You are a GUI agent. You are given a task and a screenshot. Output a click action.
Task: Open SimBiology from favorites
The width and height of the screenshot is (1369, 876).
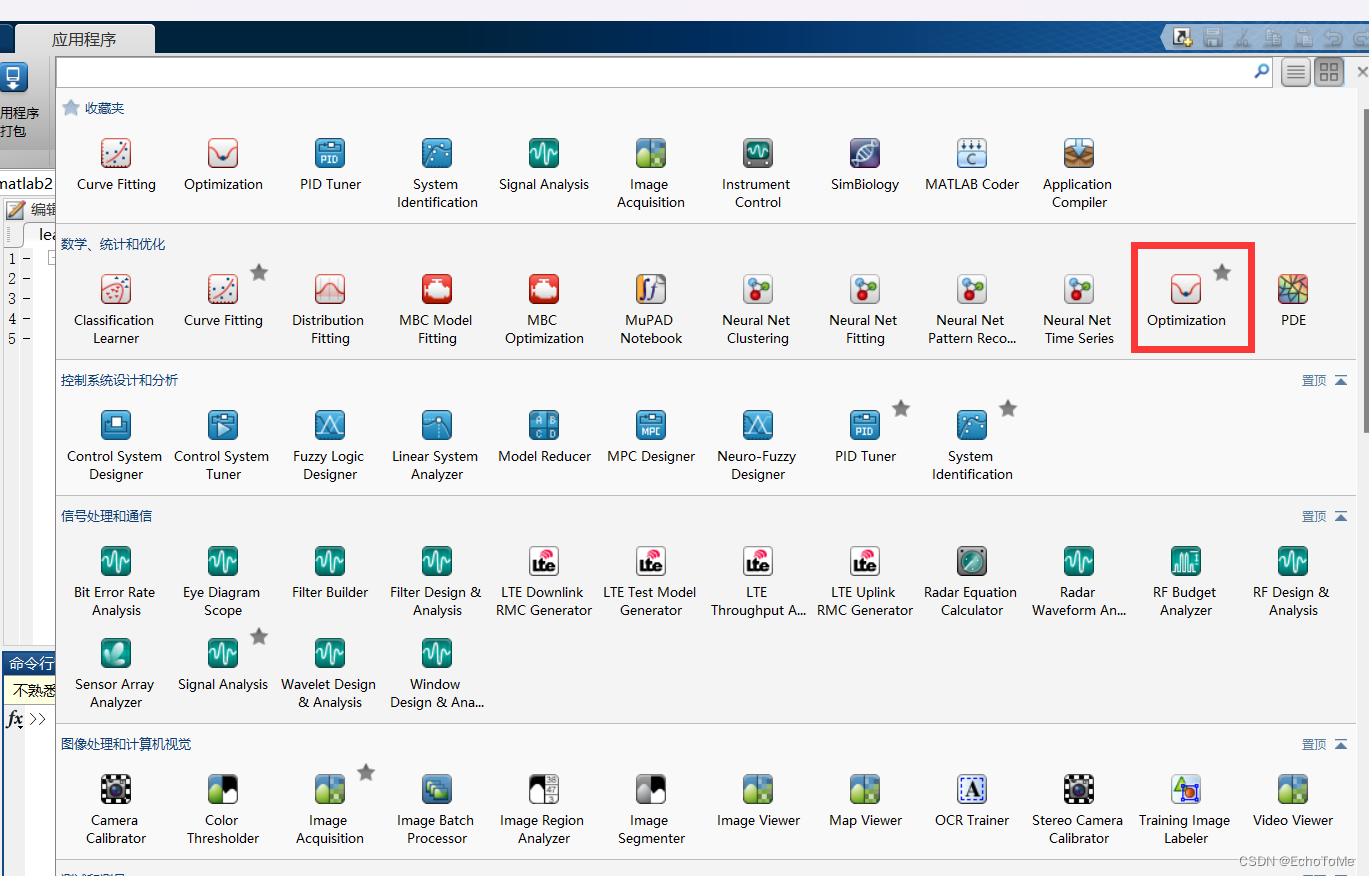click(x=864, y=164)
